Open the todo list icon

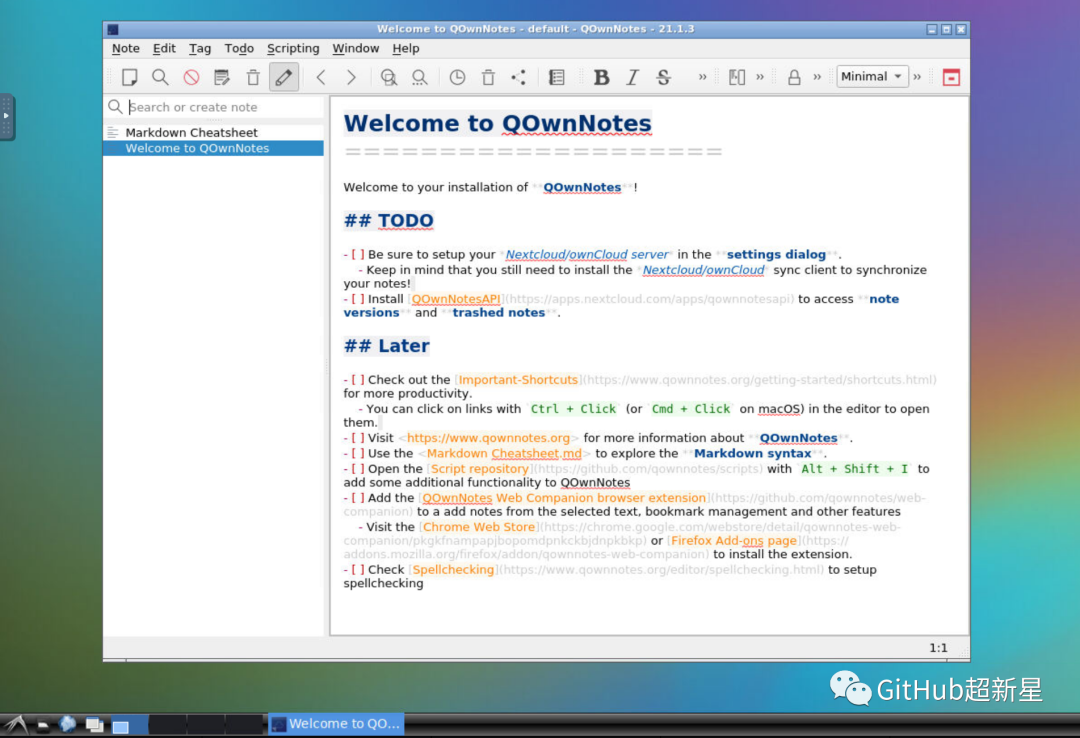[x=557, y=77]
